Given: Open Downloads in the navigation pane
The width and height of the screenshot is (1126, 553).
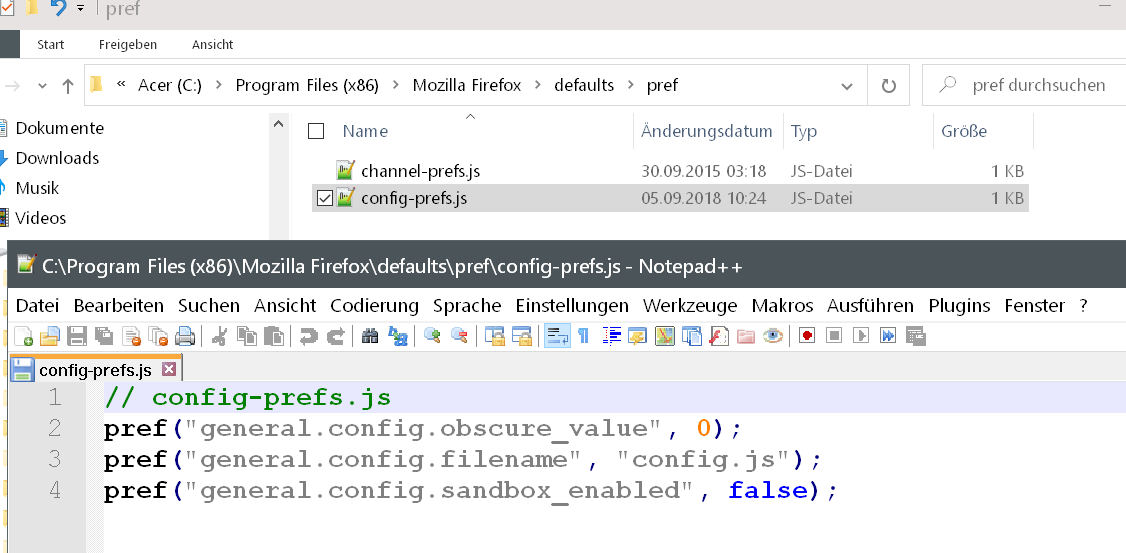Looking at the screenshot, I should coord(57,158).
